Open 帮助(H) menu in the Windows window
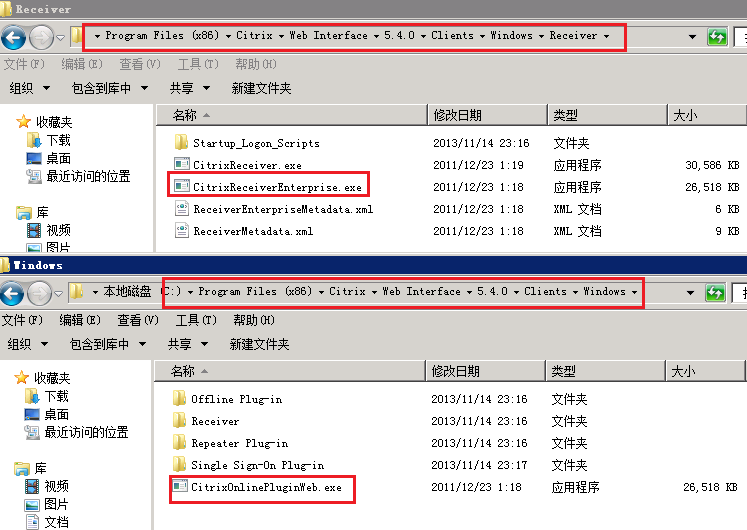Viewport: 747px width, 530px height. pos(254,320)
